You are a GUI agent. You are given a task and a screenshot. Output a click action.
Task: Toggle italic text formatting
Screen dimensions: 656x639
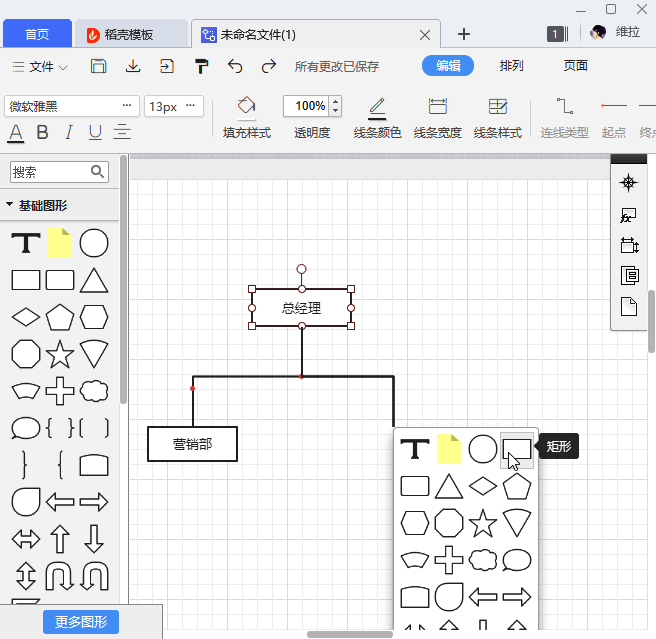pos(69,132)
